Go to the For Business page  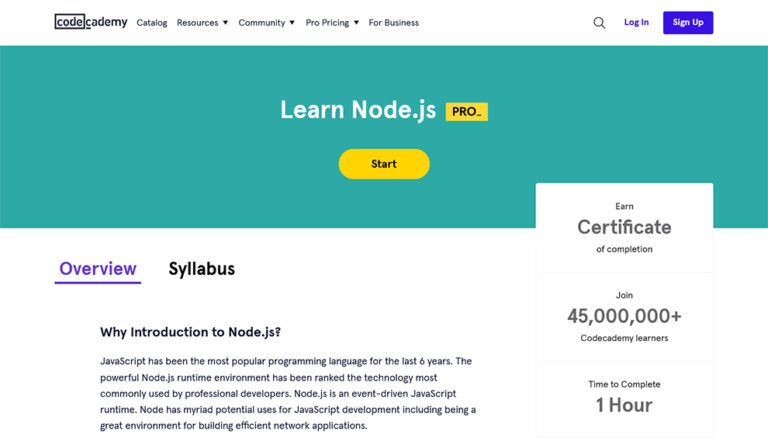[x=394, y=23]
